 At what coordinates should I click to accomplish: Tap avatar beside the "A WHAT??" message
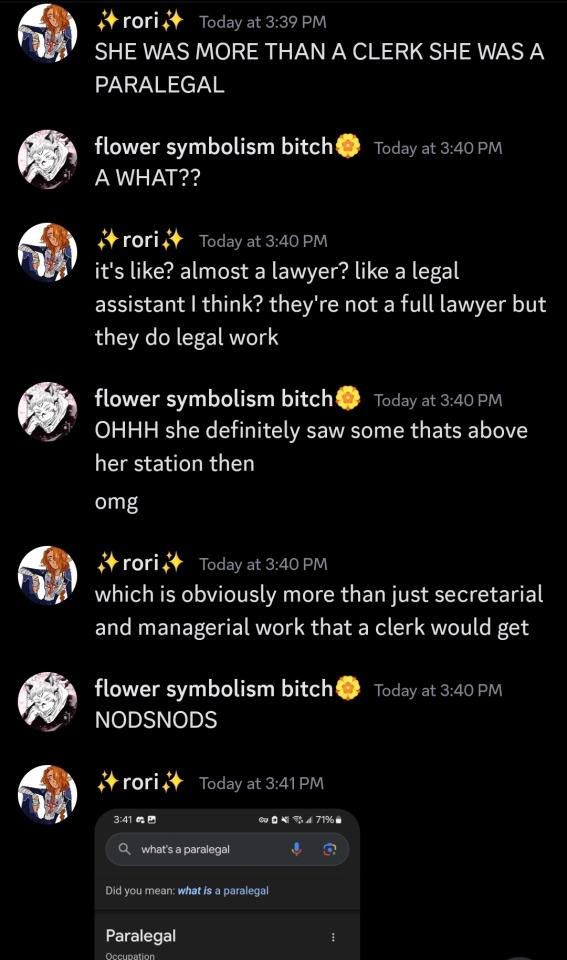pos(48,159)
